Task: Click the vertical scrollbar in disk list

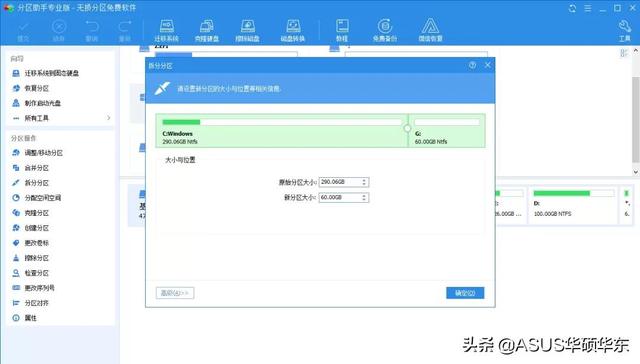Action: click(x=636, y=120)
